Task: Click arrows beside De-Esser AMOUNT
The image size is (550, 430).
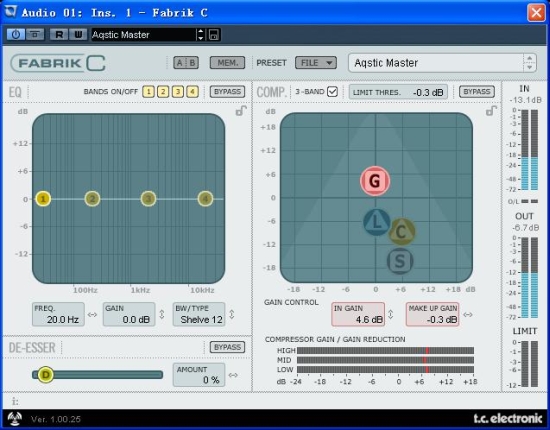Action: (x=233, y=375)
